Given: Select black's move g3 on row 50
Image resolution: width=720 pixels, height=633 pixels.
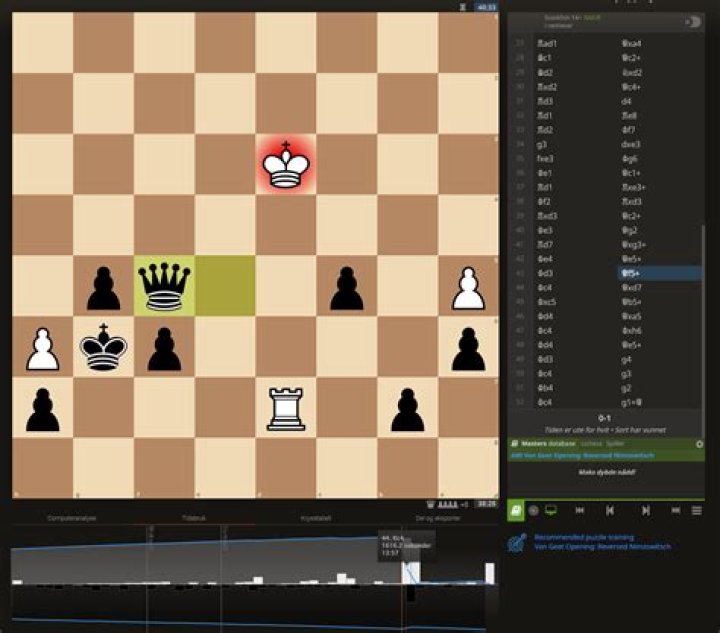Looking at the screenshot, I should point(659,374).
